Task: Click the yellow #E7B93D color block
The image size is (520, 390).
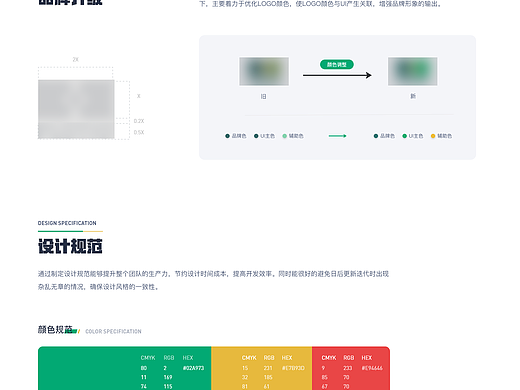Action: (262, 368)
